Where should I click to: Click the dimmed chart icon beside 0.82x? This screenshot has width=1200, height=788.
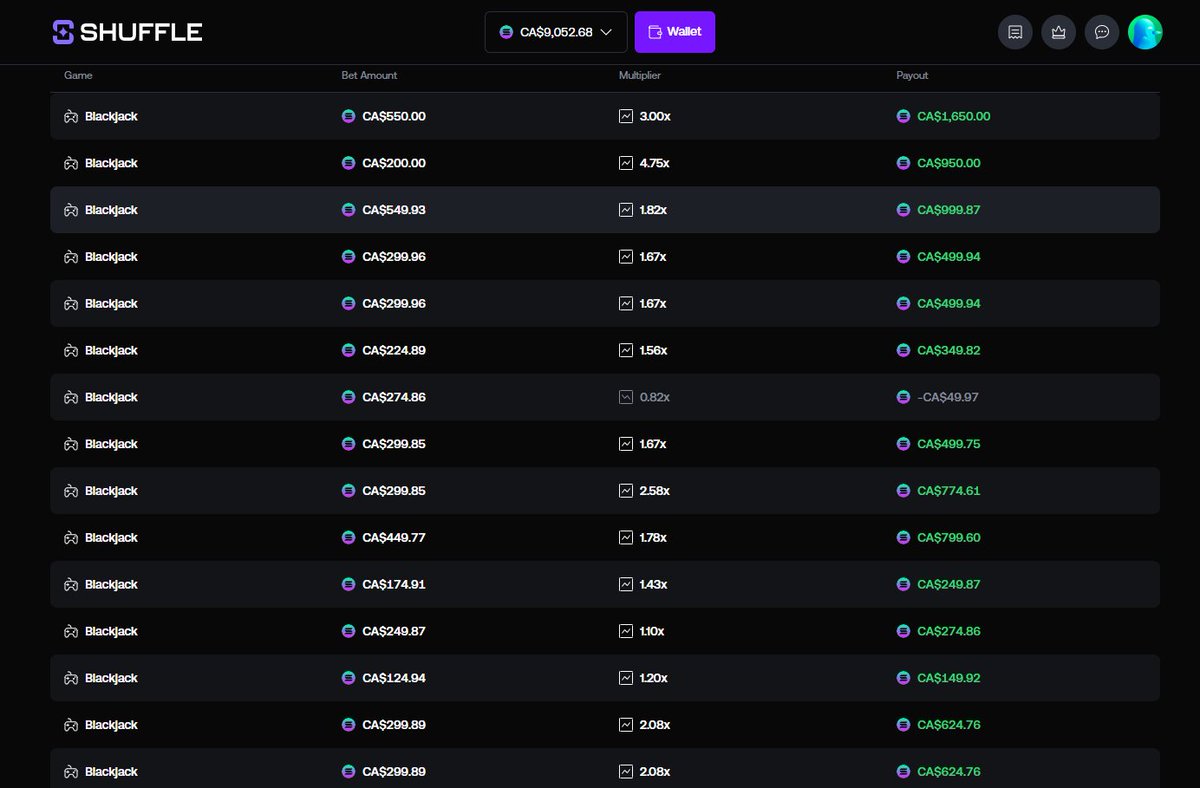tap(626, 397)
